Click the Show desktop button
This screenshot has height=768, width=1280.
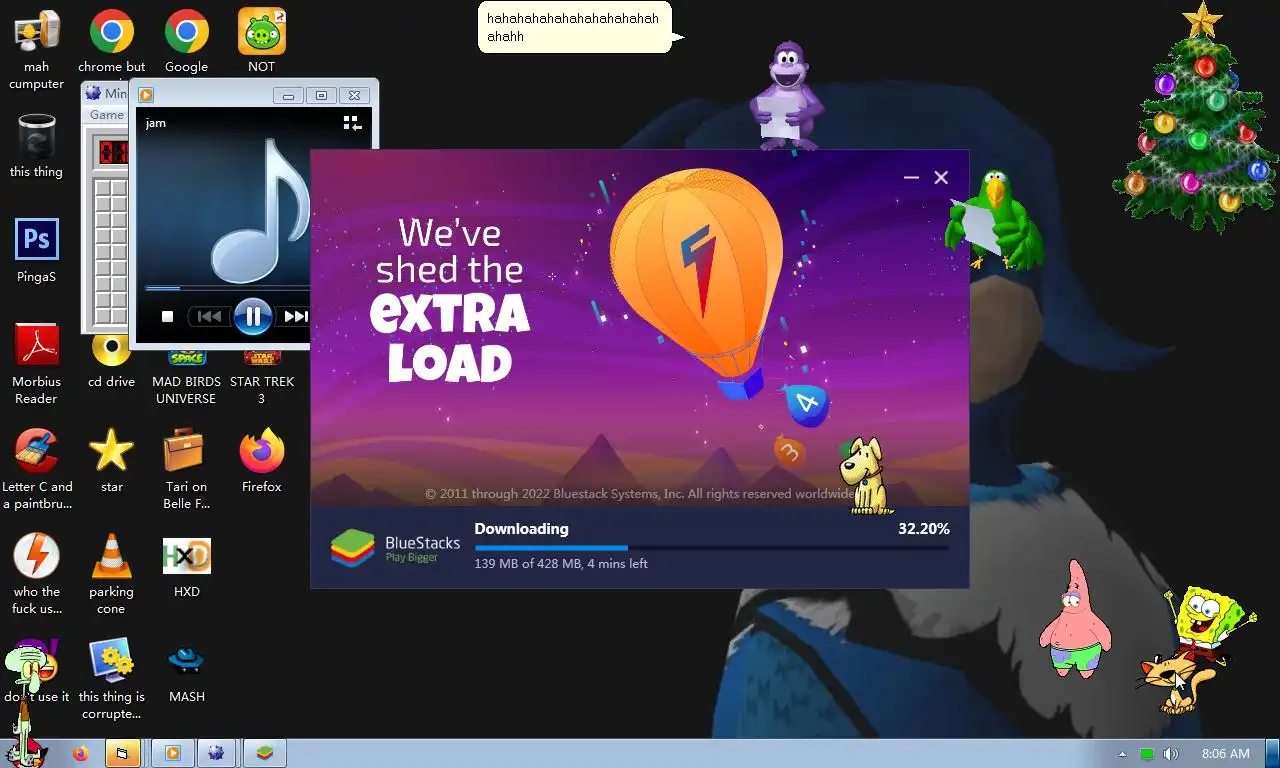(x=1273, y=753)
